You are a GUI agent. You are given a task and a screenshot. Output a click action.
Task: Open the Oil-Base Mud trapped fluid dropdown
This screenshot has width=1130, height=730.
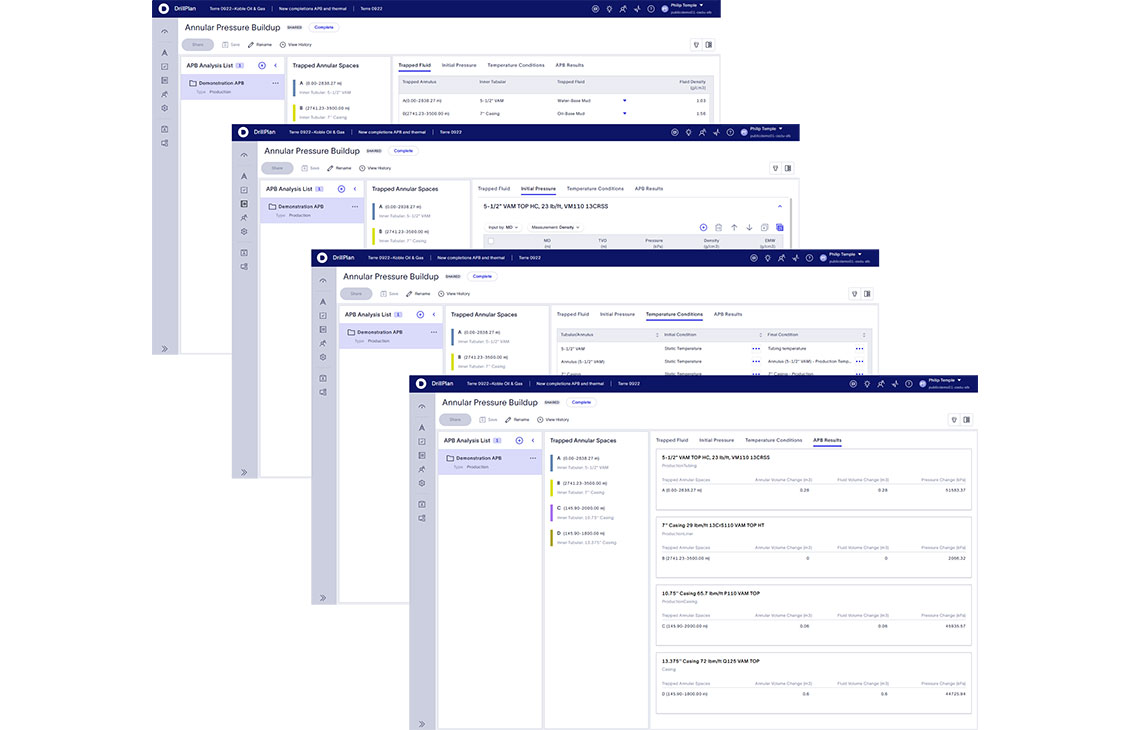[625, 114]
